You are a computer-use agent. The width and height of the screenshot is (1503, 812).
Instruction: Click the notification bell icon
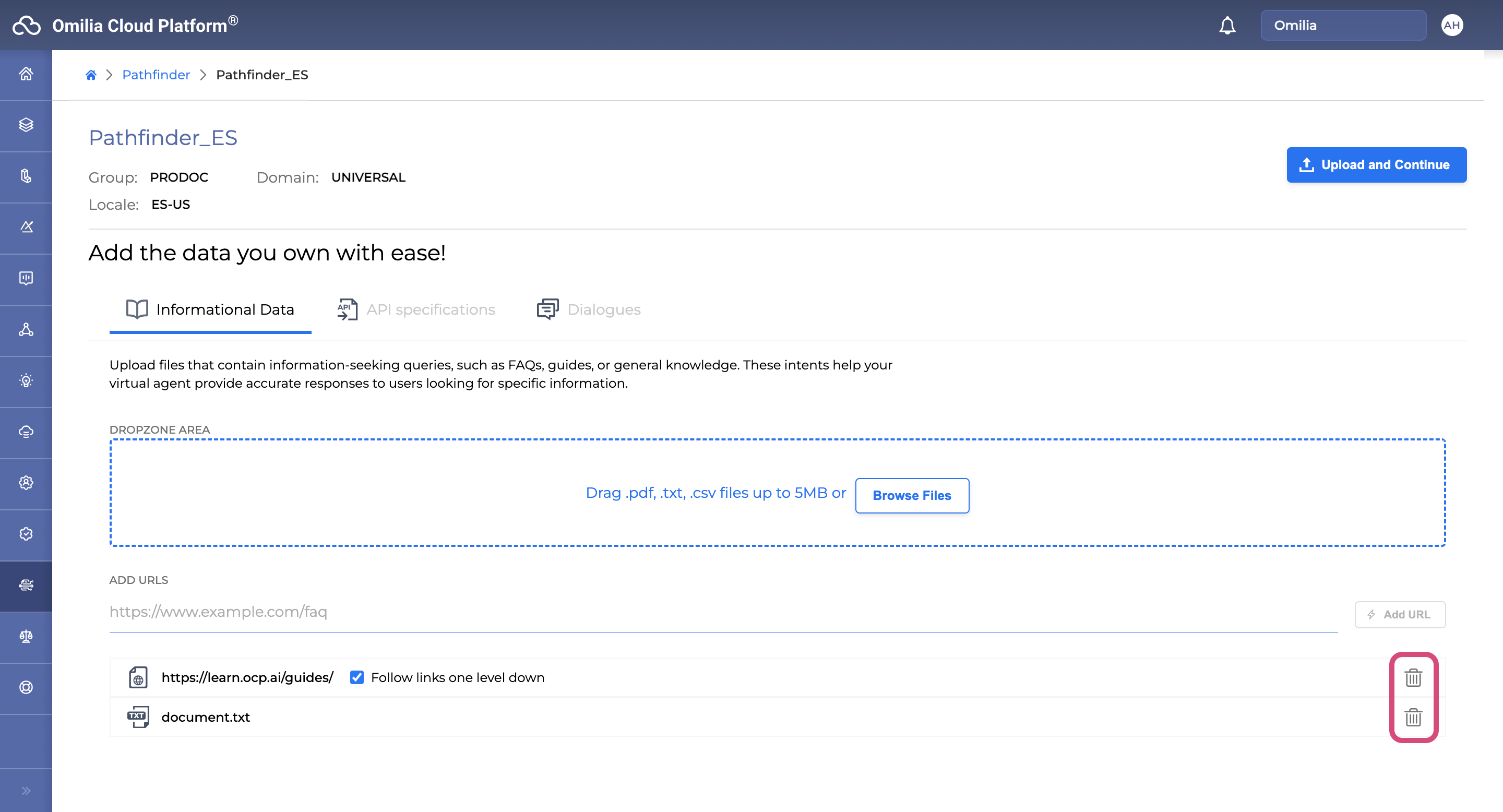1227,26
